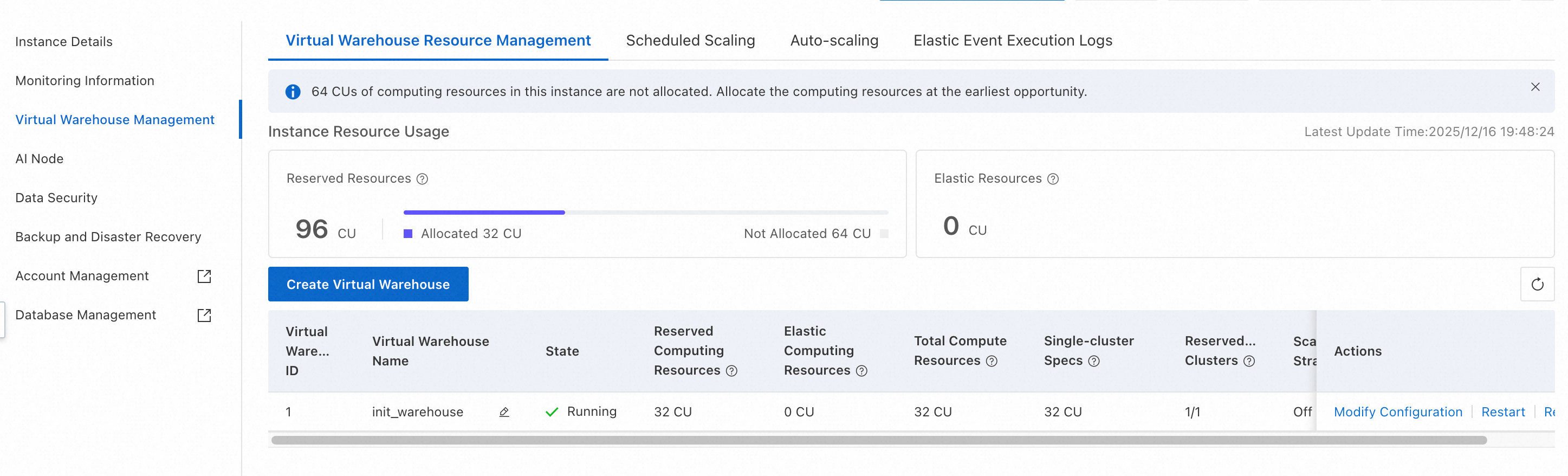The width and height of the screenshot is (1568, 476).
Task: Click external link icon beside Database Management
Action: [204, 316]
